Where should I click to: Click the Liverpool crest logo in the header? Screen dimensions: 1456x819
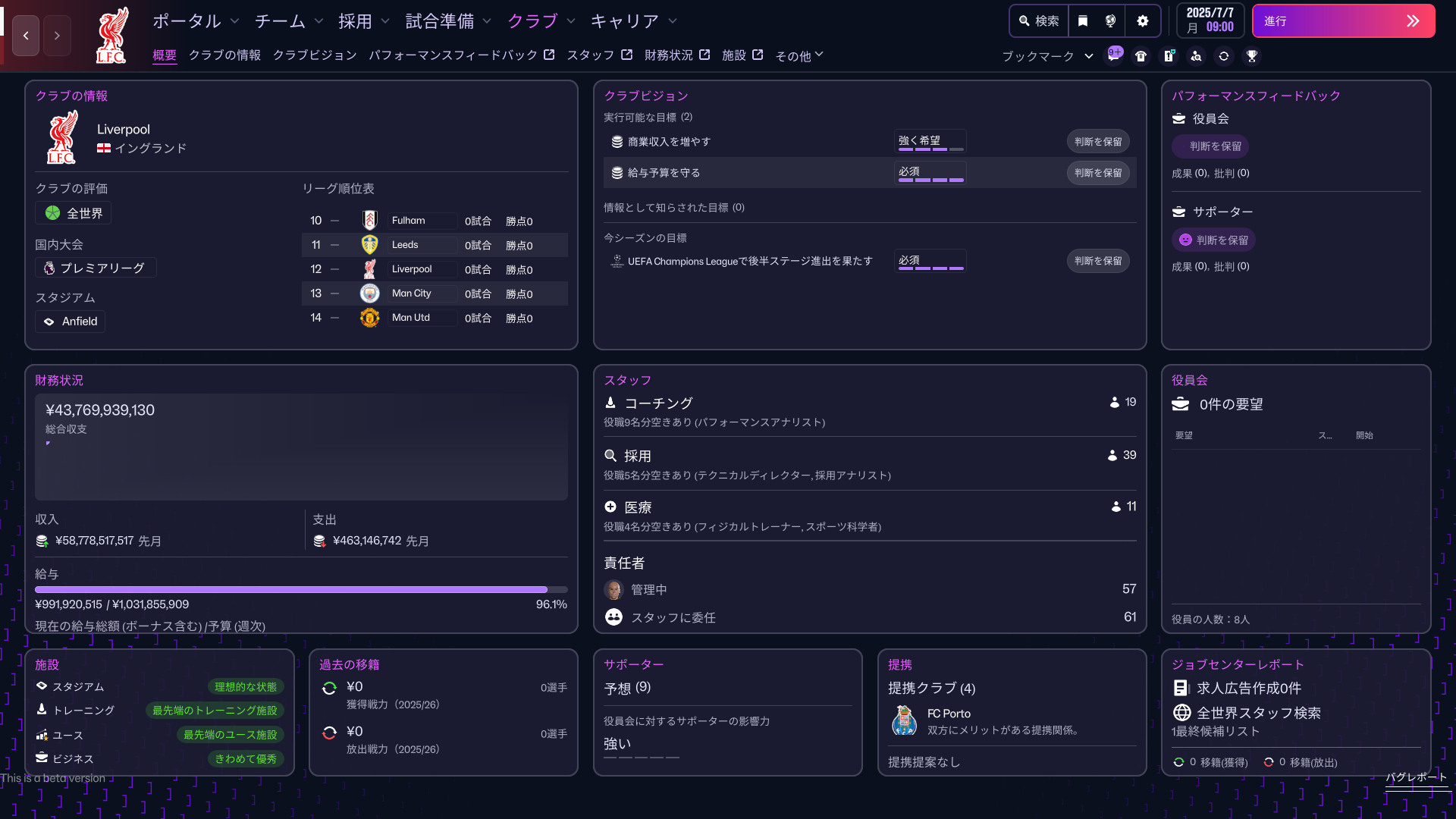tap(111, 36)
